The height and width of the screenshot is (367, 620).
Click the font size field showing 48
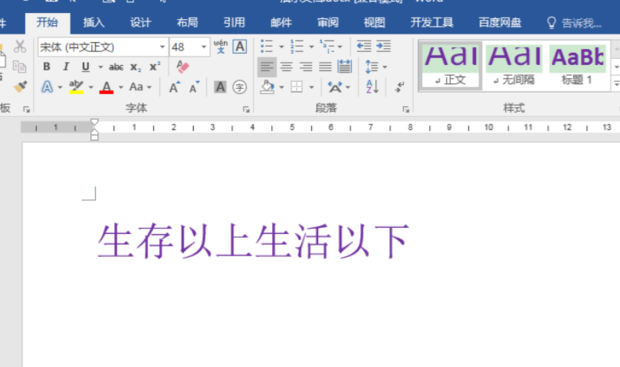coord(185,47)
